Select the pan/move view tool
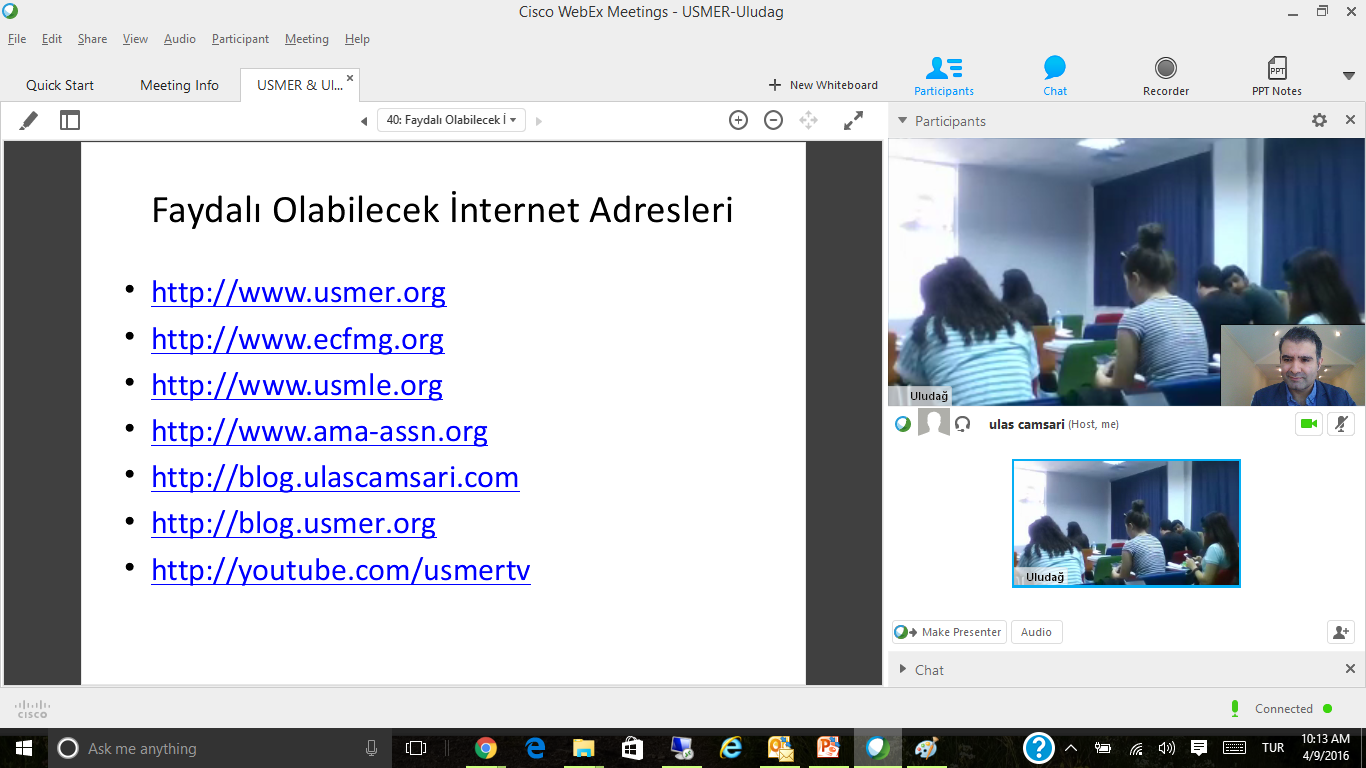The height and width of the screenshot is (768, 1366). [x=808, y=120]
